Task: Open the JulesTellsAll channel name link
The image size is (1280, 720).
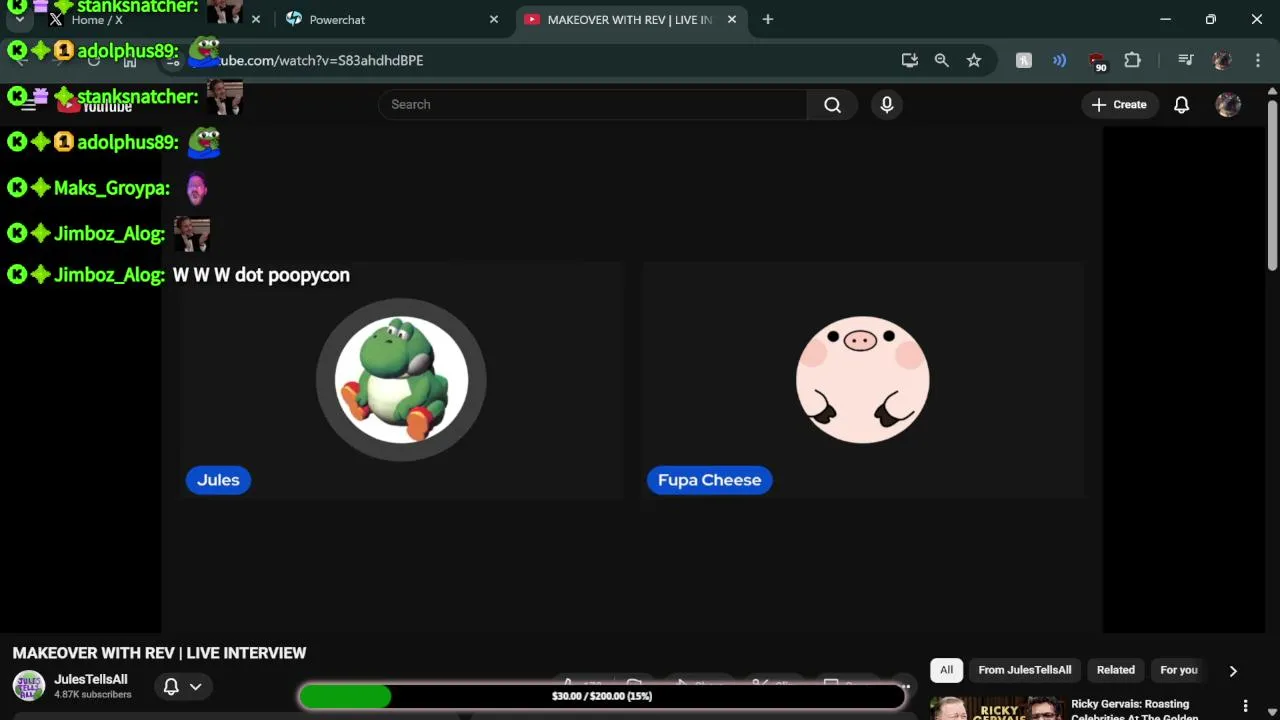Action: (91, 679)
